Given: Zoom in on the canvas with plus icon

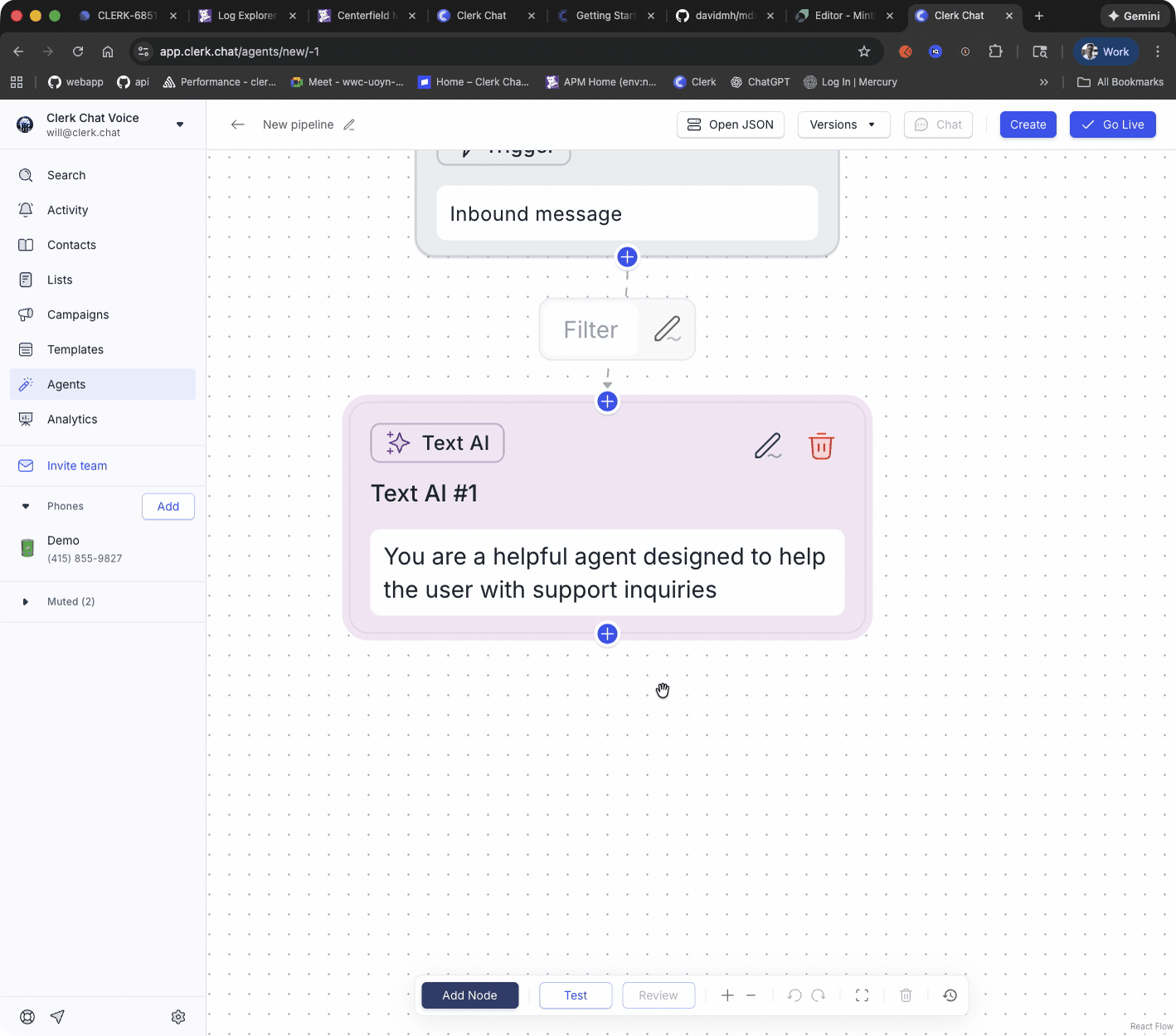Looking at the screenshot, I should pos(727,995).
